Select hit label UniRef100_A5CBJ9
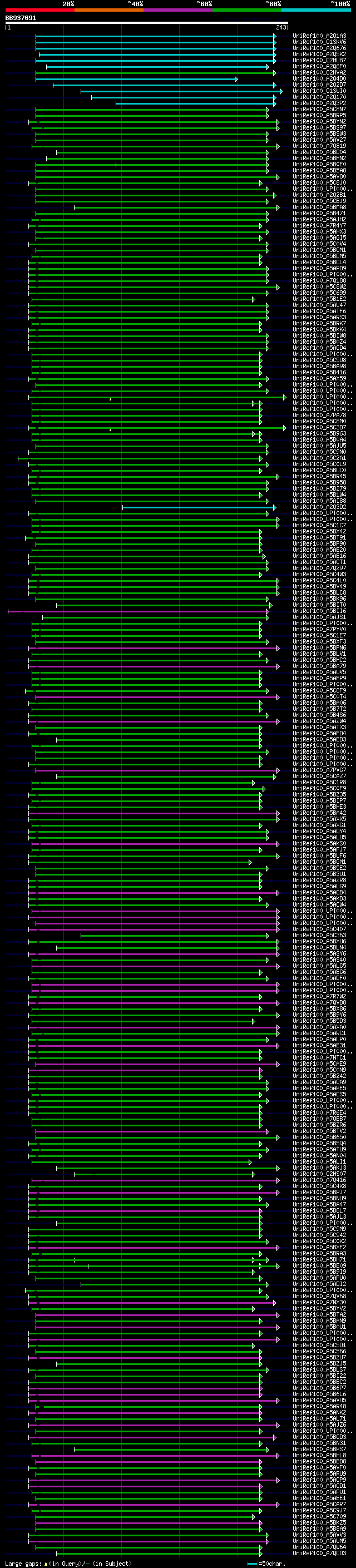356x1568 pixels. click(x=319, y=201)
